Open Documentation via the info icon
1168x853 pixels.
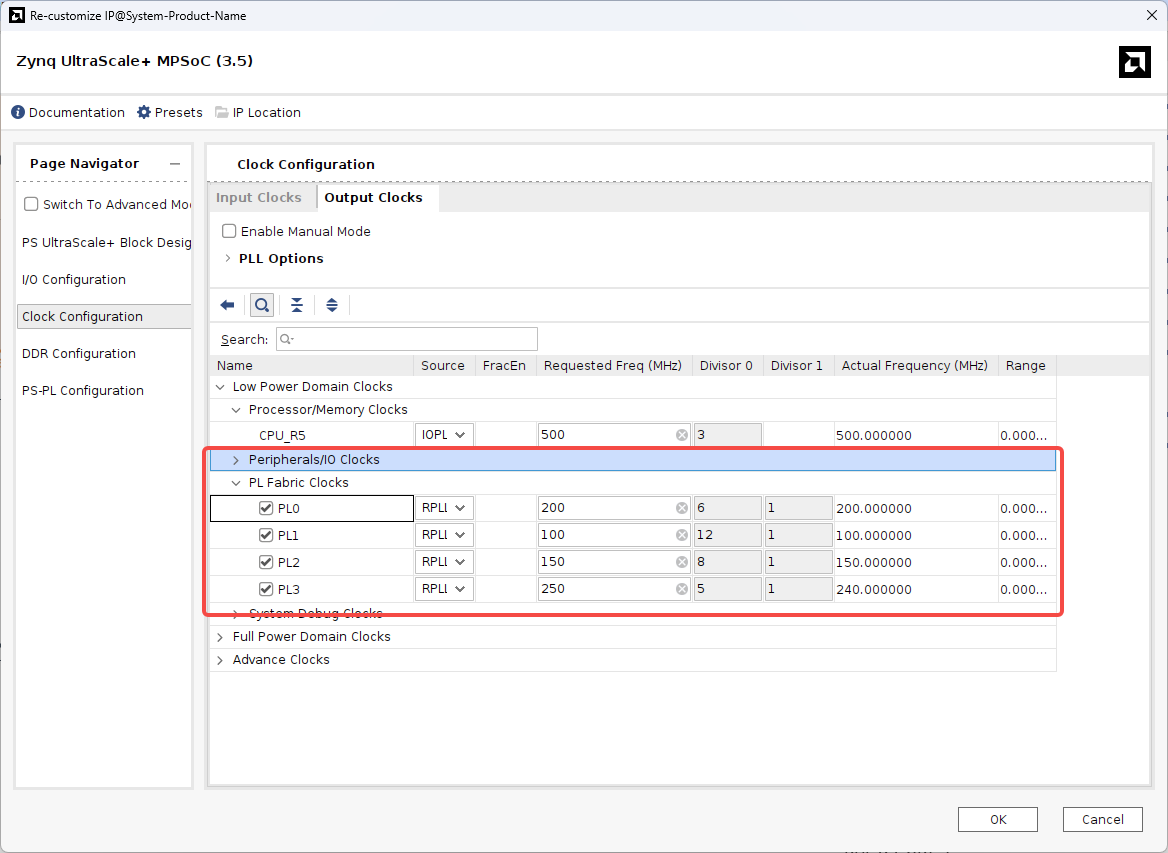[18, 112]
